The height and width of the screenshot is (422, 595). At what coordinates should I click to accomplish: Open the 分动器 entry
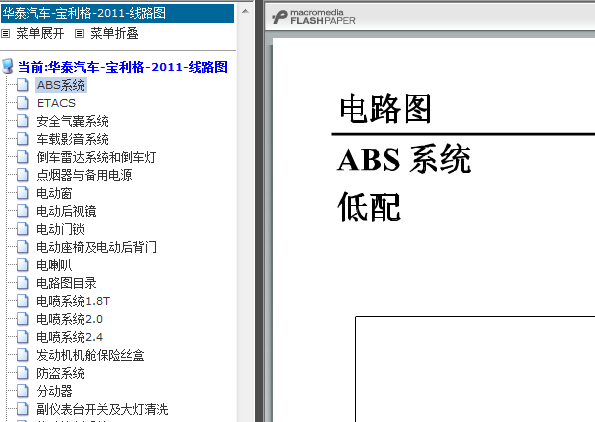(x=54, y=391)
